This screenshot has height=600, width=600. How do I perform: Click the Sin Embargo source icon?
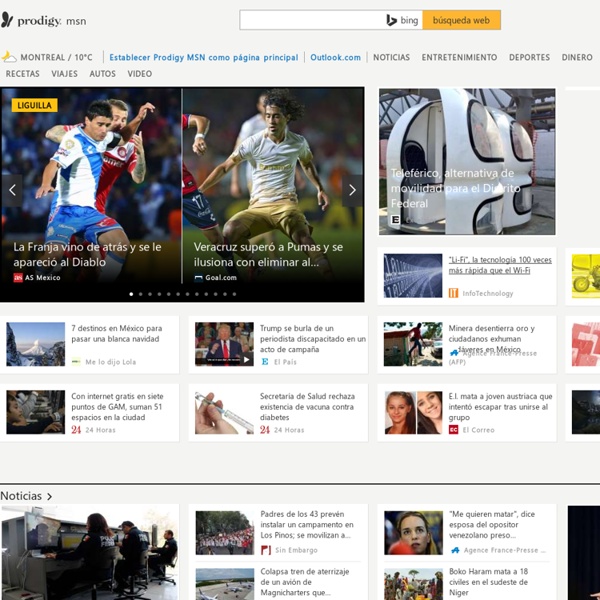(267, 550)
